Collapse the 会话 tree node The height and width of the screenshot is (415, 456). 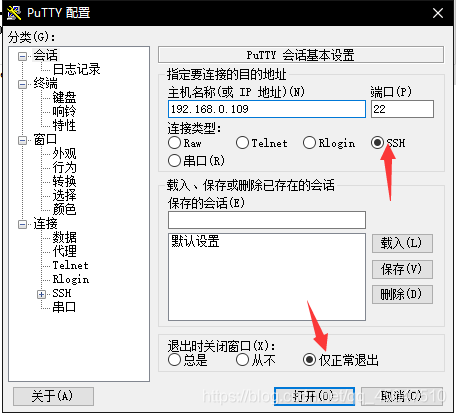22,56
